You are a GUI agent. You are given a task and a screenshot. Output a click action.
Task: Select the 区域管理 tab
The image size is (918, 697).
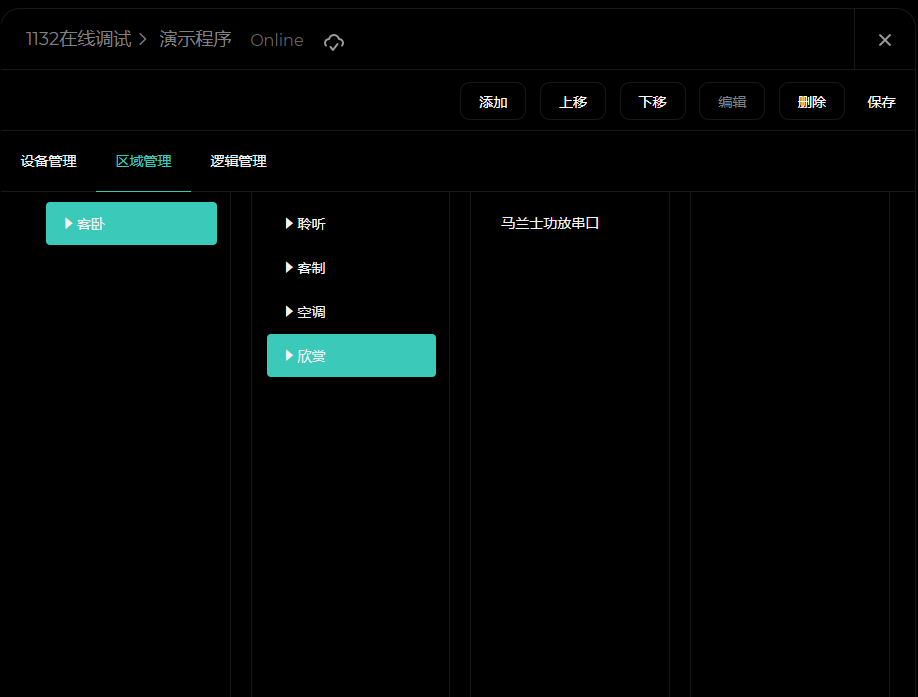[143, 161]
